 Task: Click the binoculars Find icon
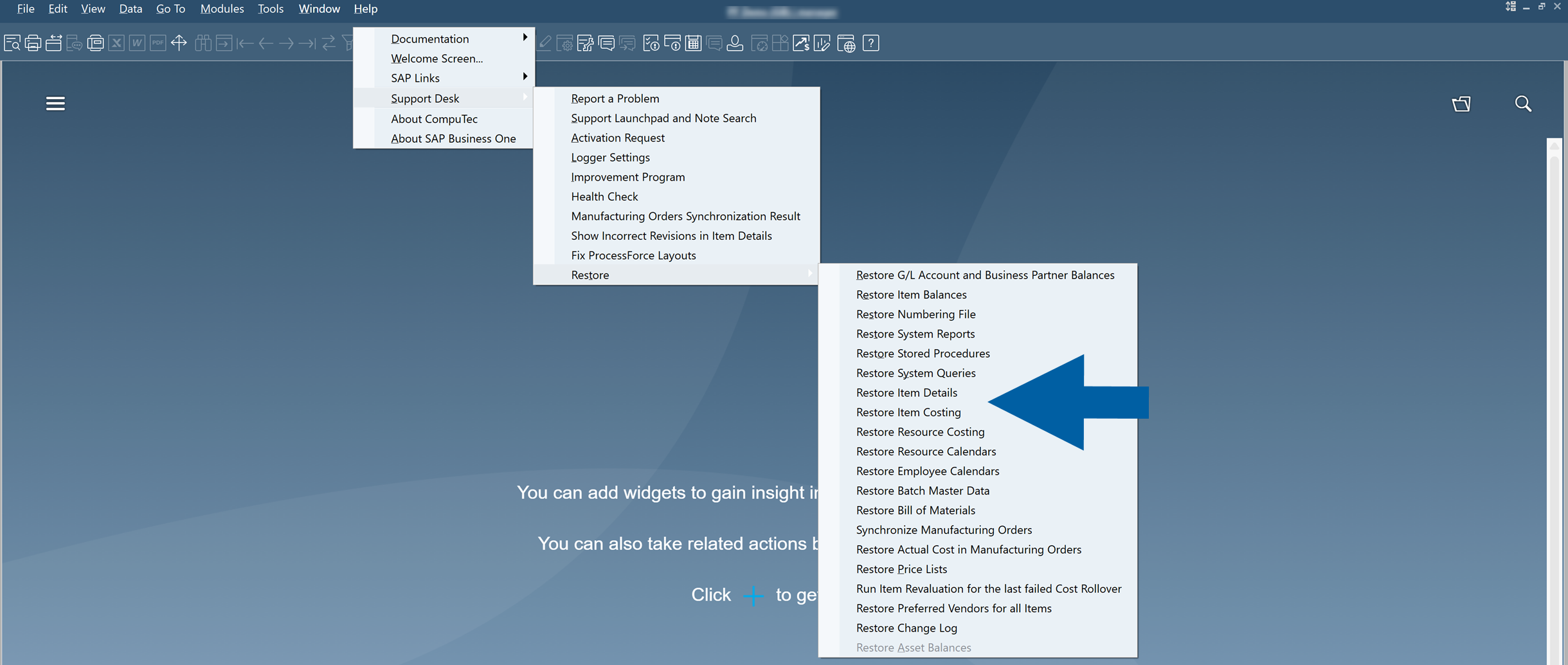click(203, 43)
